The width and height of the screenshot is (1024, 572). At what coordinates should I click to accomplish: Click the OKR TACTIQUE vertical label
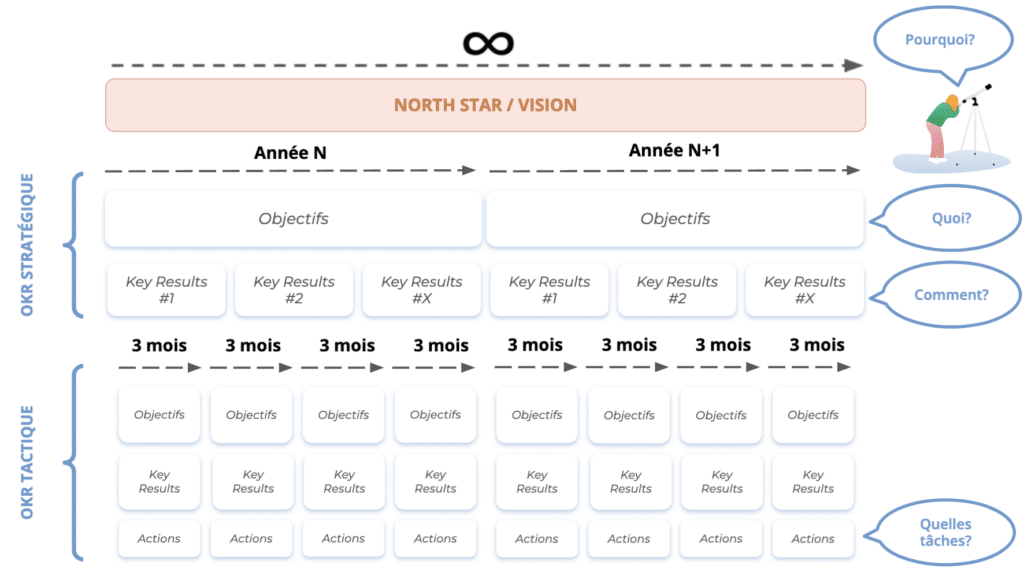(x=27, y=462)
